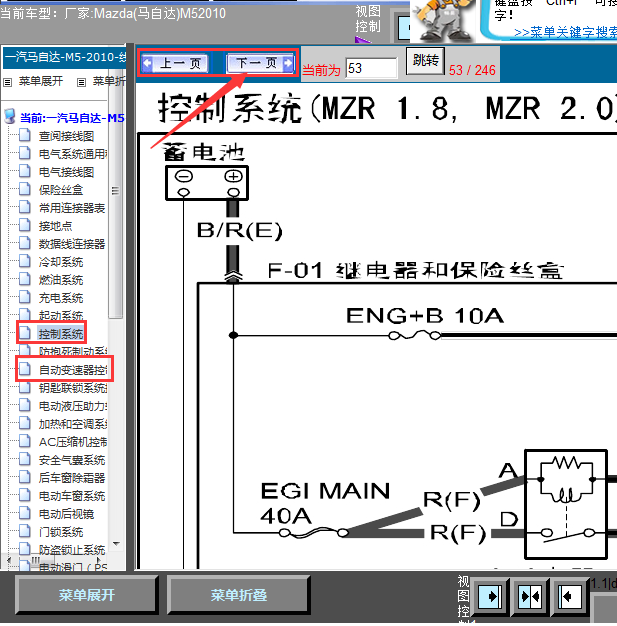The width and height of the screenshot is (617, 626).
Task: Click page icon beside 门锁系统
Action: point(25,531)
